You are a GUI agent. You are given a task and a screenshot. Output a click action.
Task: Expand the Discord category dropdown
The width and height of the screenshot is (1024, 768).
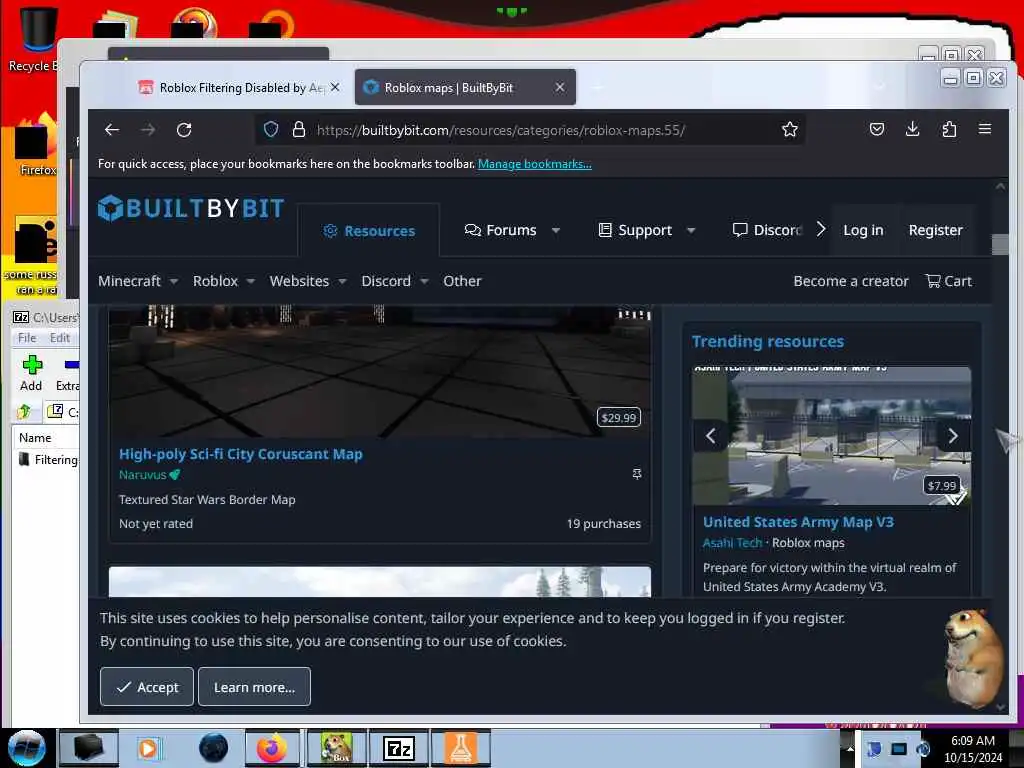click(x=424, y=281)
